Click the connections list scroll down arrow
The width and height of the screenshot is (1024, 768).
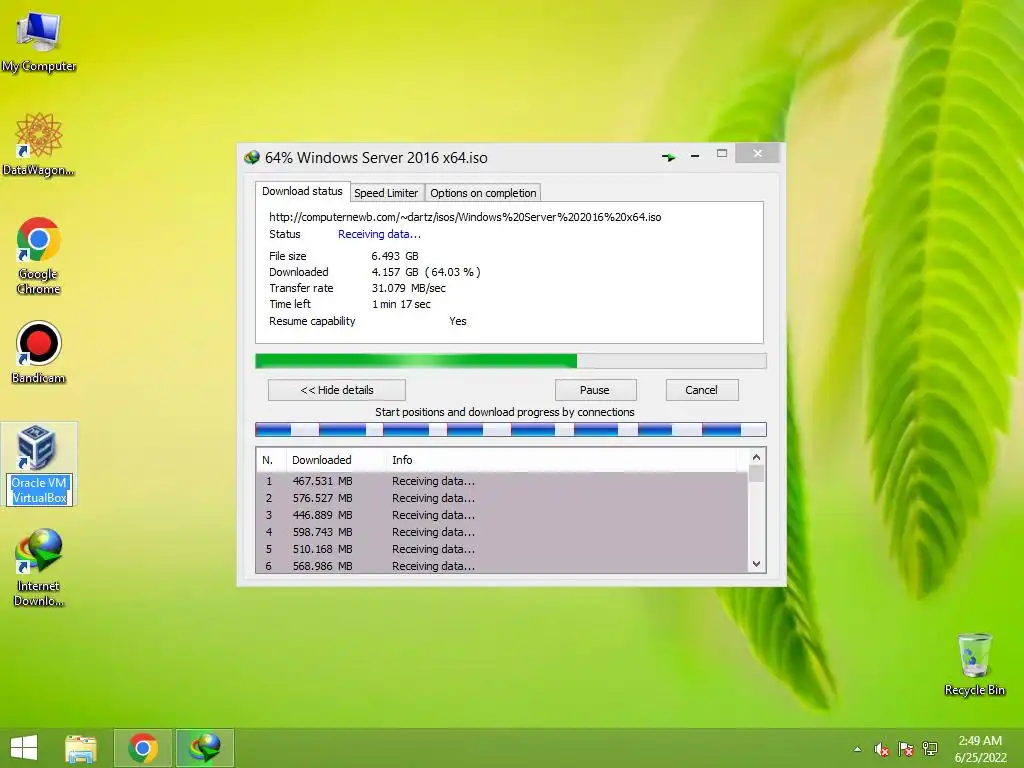756,564
